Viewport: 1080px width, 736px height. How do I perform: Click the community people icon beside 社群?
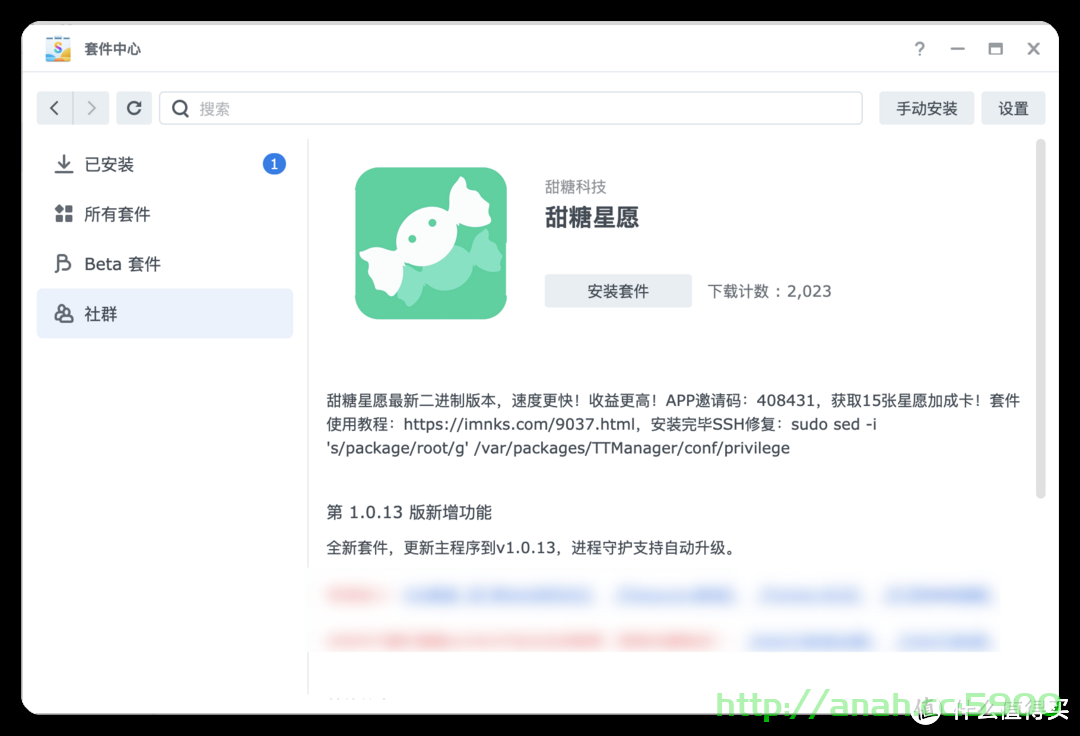tap(64, 313)
